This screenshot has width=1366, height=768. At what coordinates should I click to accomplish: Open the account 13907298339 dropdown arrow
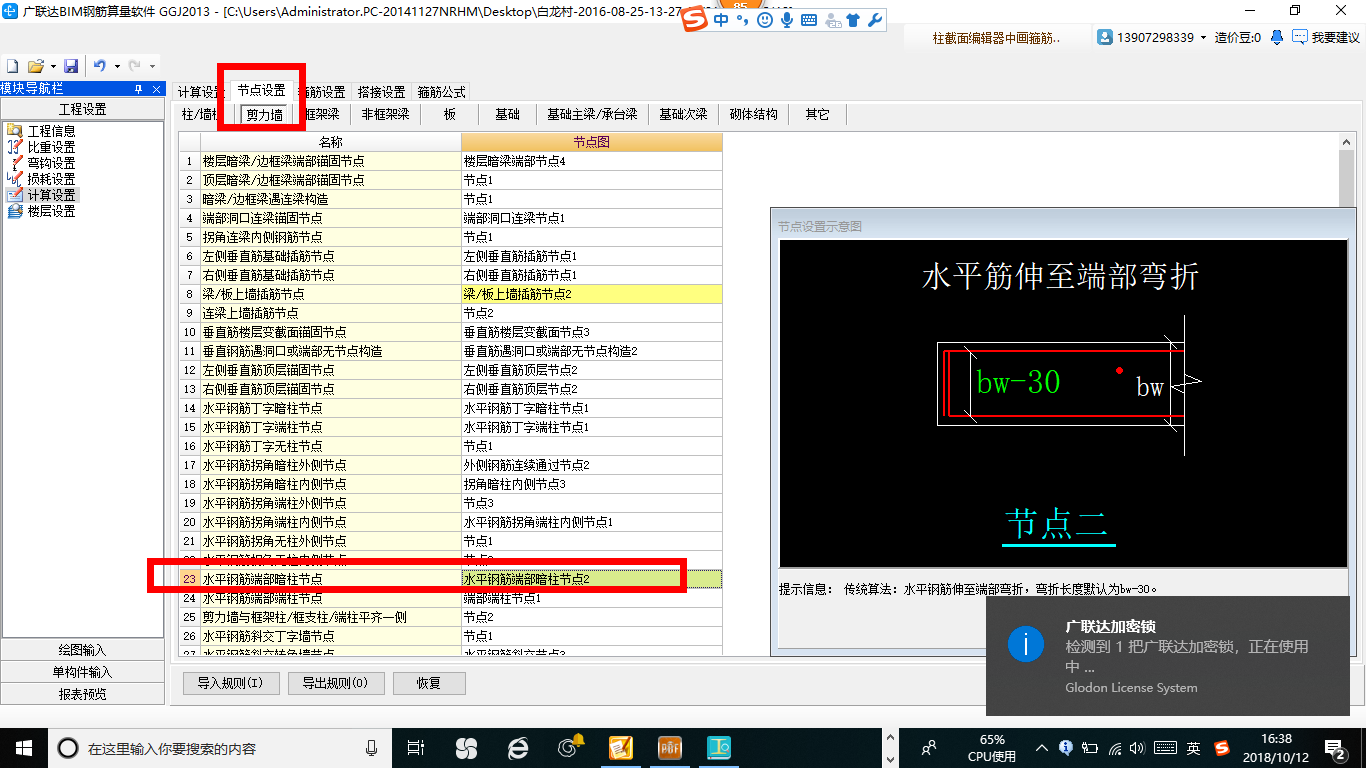tap(1203, 38)
